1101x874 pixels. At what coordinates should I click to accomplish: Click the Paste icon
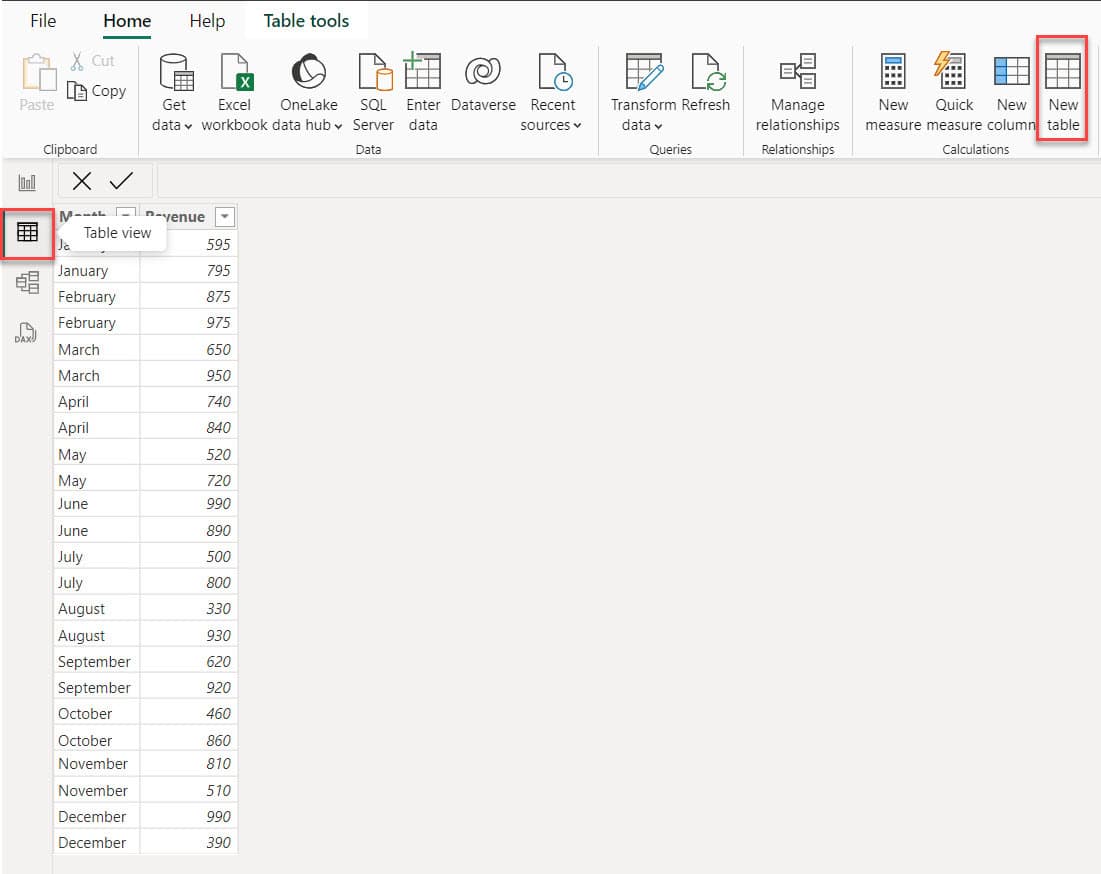pos(37,74)
